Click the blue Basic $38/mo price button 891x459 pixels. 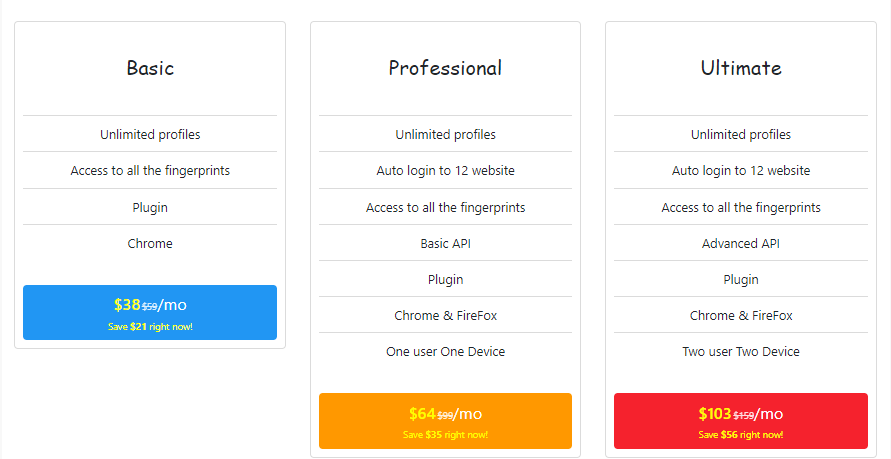150,312
